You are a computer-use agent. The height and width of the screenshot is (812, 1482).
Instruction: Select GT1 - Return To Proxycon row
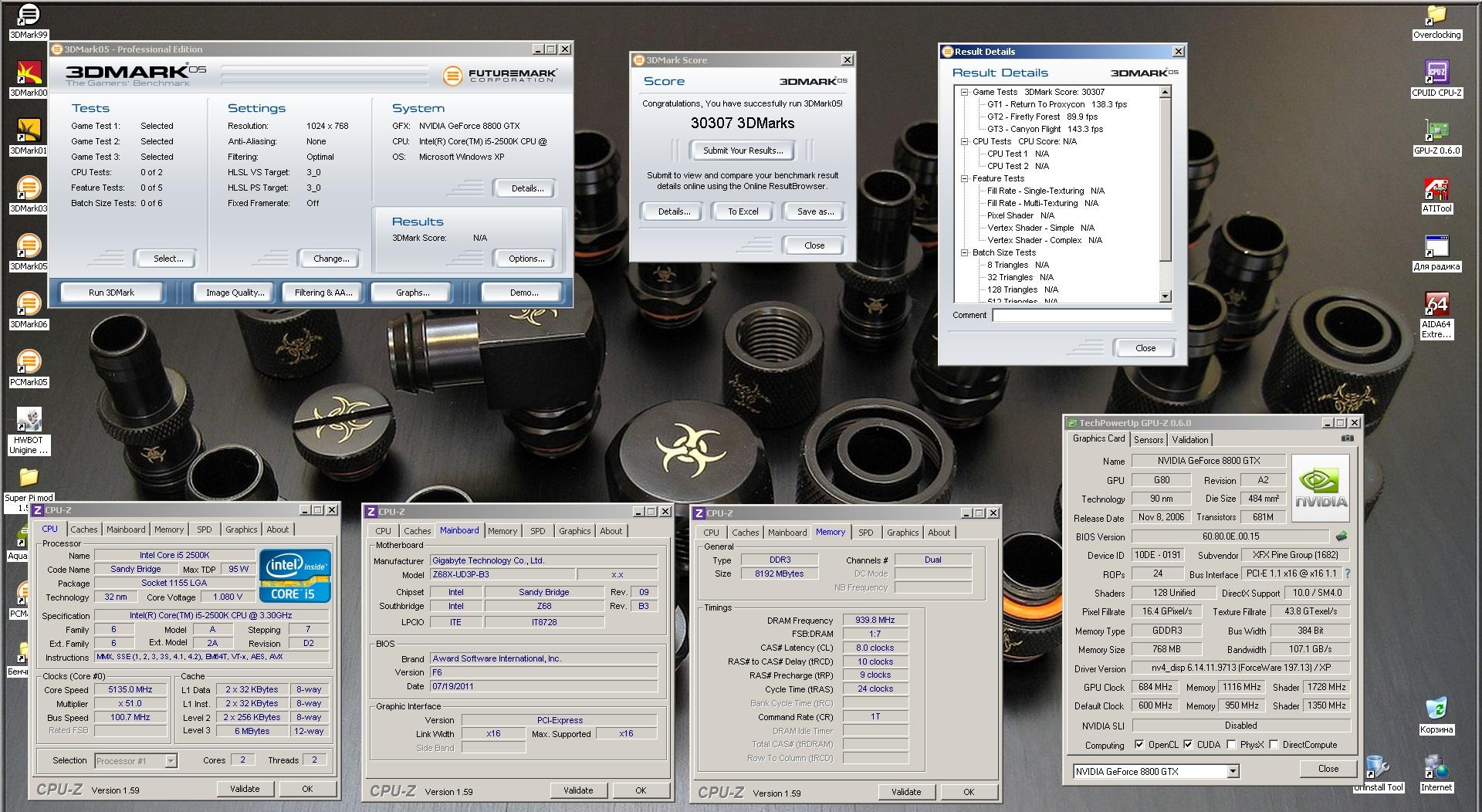[x=1057, y=104]
